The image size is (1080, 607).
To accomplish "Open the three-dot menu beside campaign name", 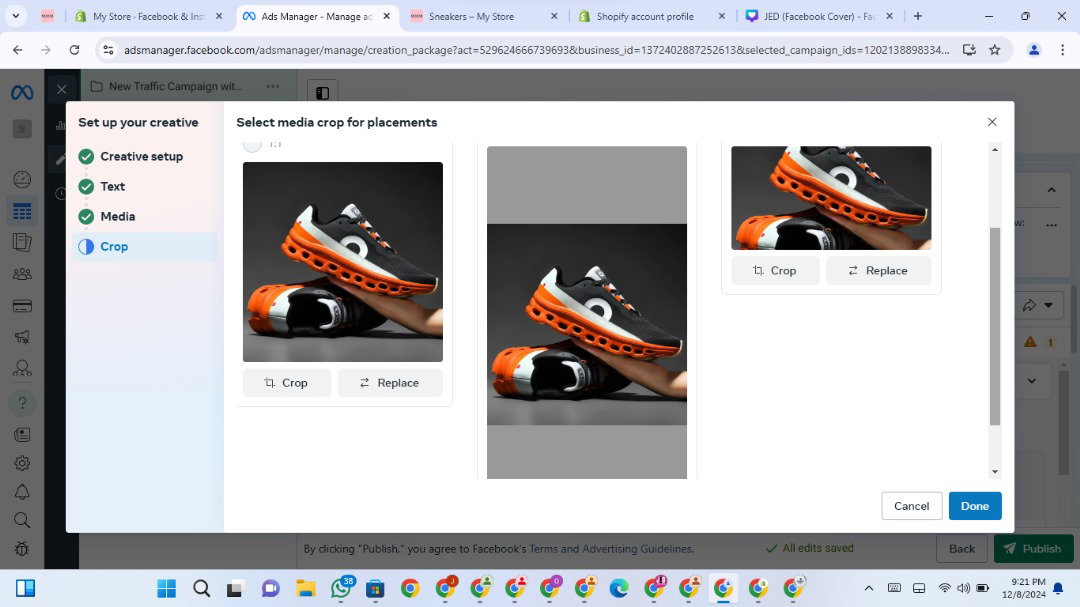I will pos(273,86).
